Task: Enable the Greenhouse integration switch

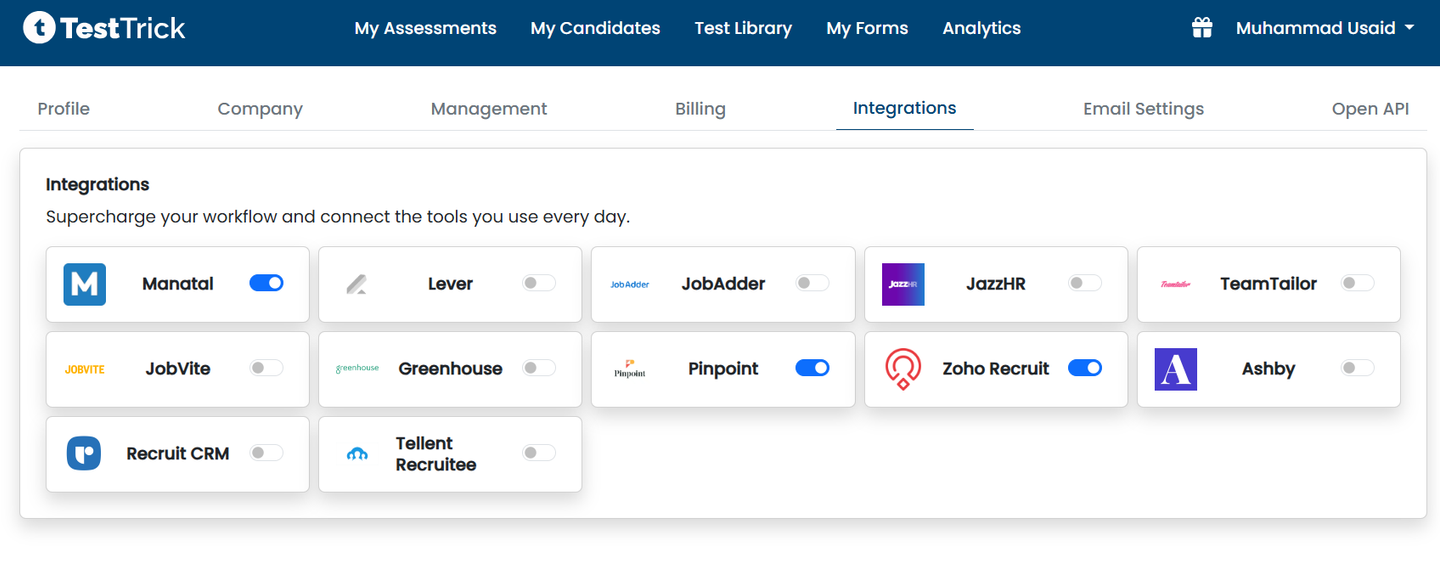Action: [x=539, y=368]
